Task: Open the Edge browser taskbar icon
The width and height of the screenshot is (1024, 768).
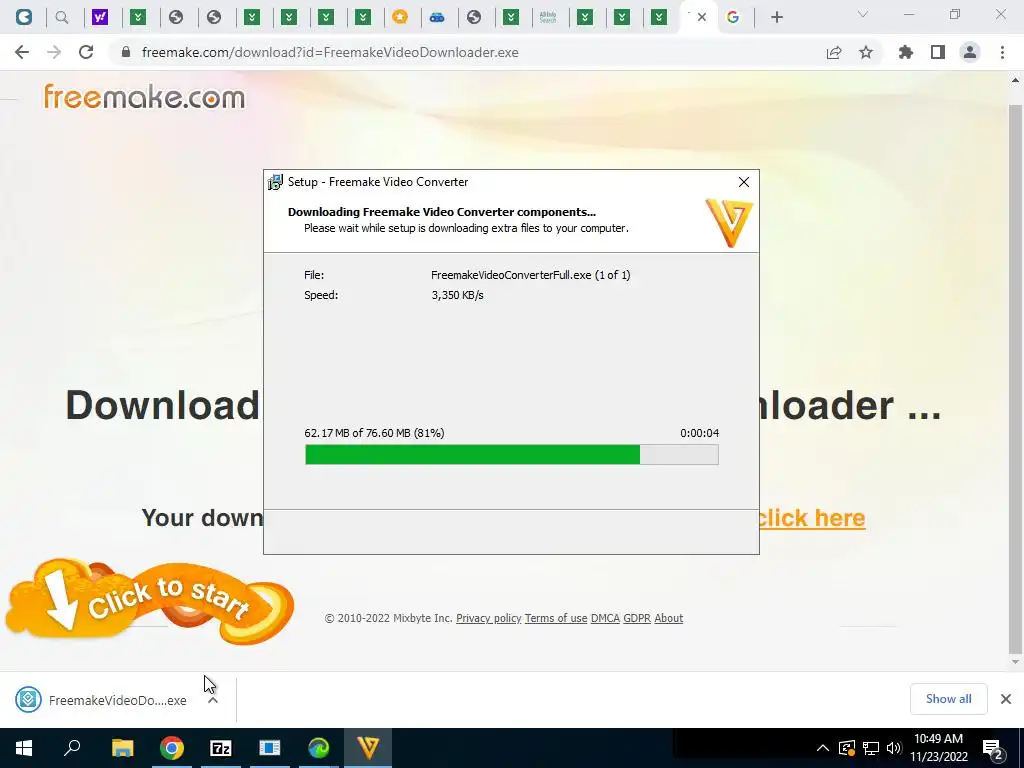Action: click(x=319, y=748)
